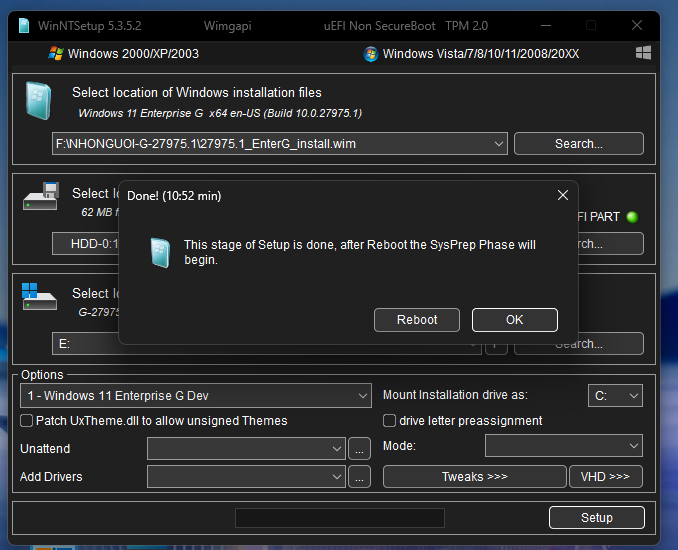
Task: Click Search for Windows installation files
Action: pos(579,144)
